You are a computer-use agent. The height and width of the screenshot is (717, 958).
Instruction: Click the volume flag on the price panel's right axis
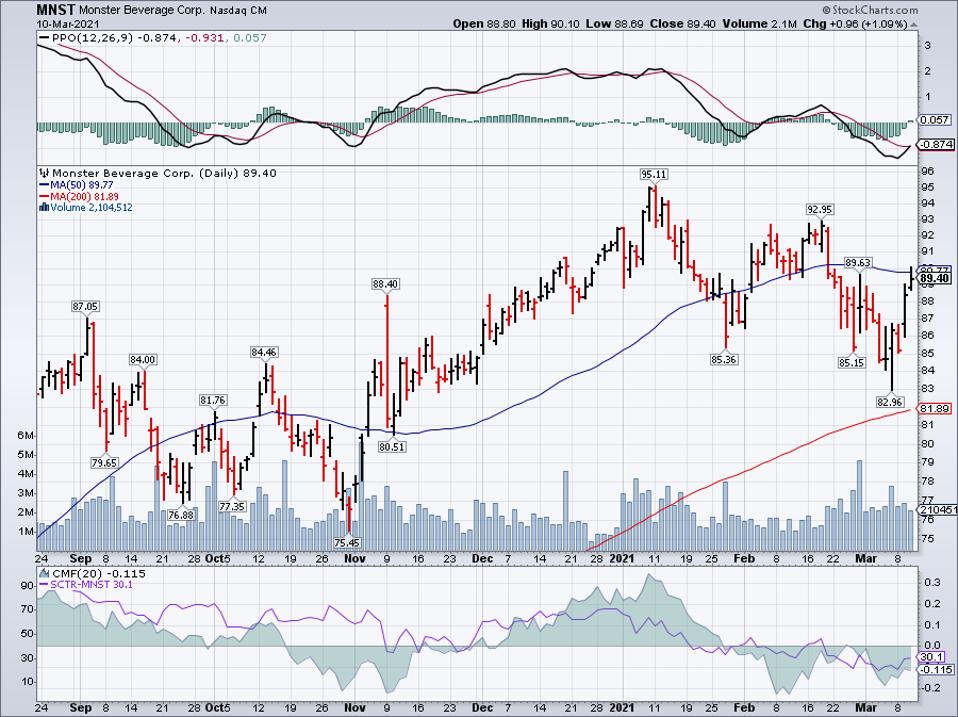935,509
